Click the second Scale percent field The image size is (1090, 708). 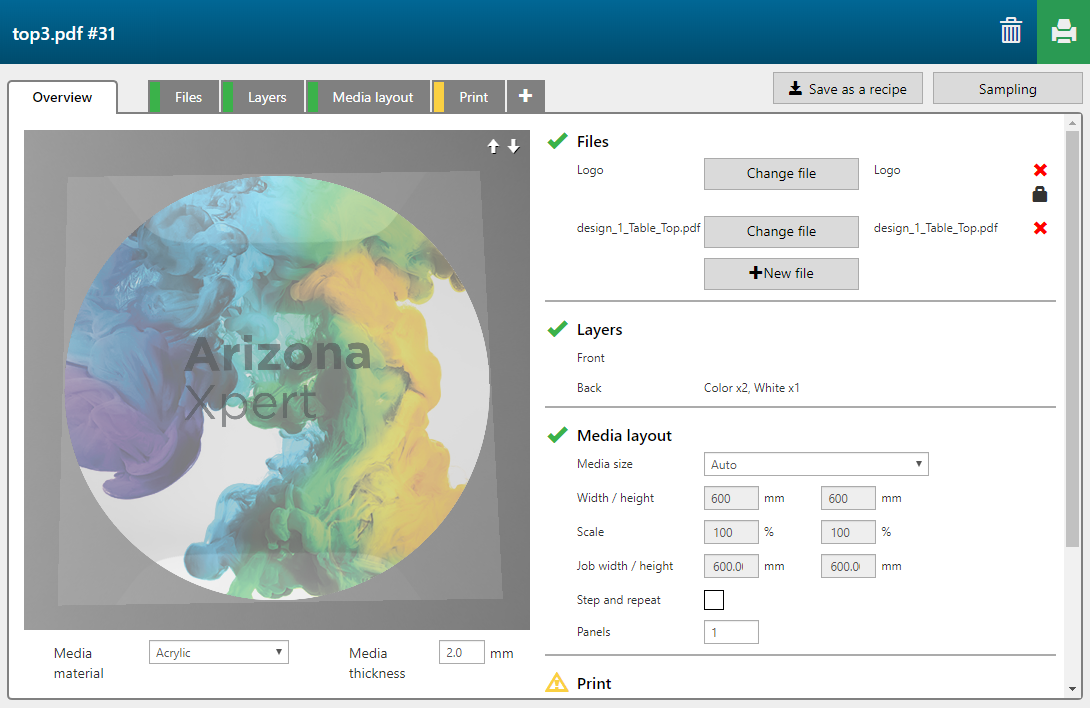pyautogui.click(x=848, y=532)
